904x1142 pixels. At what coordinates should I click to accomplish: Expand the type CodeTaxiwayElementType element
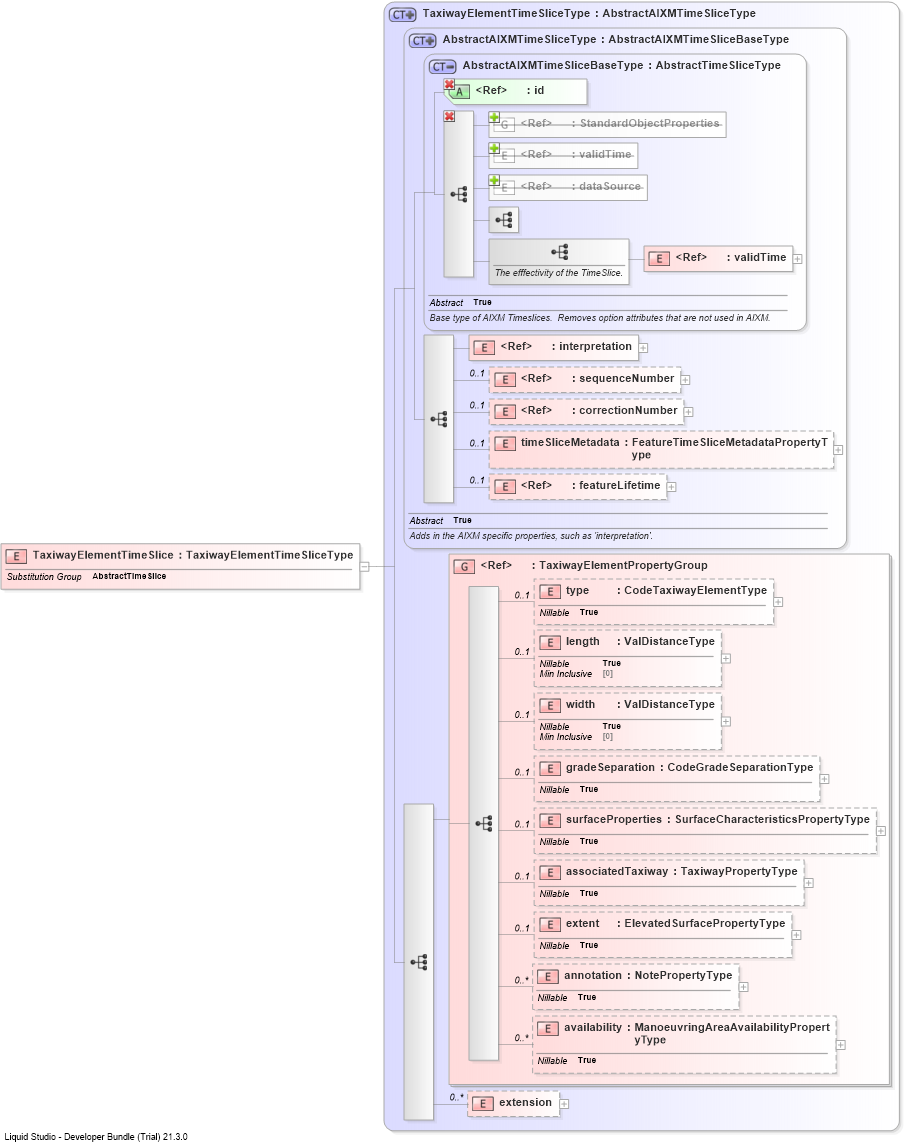778,602
